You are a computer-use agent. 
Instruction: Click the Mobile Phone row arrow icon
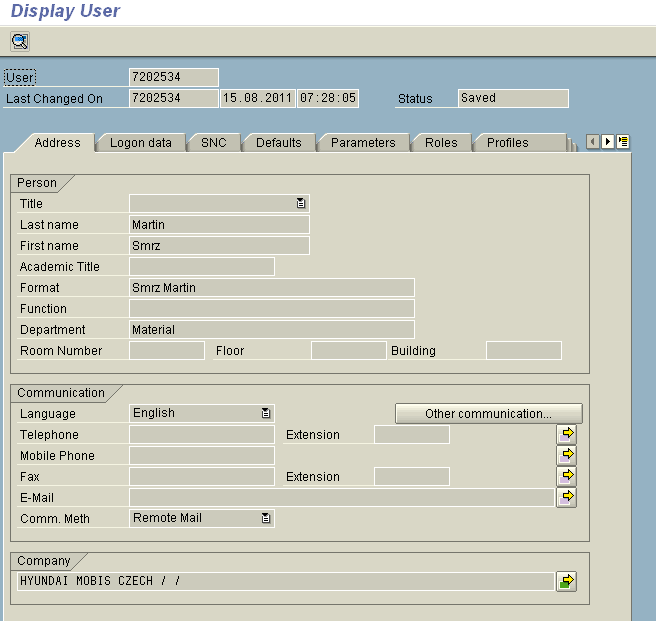(x=566, y=455)
